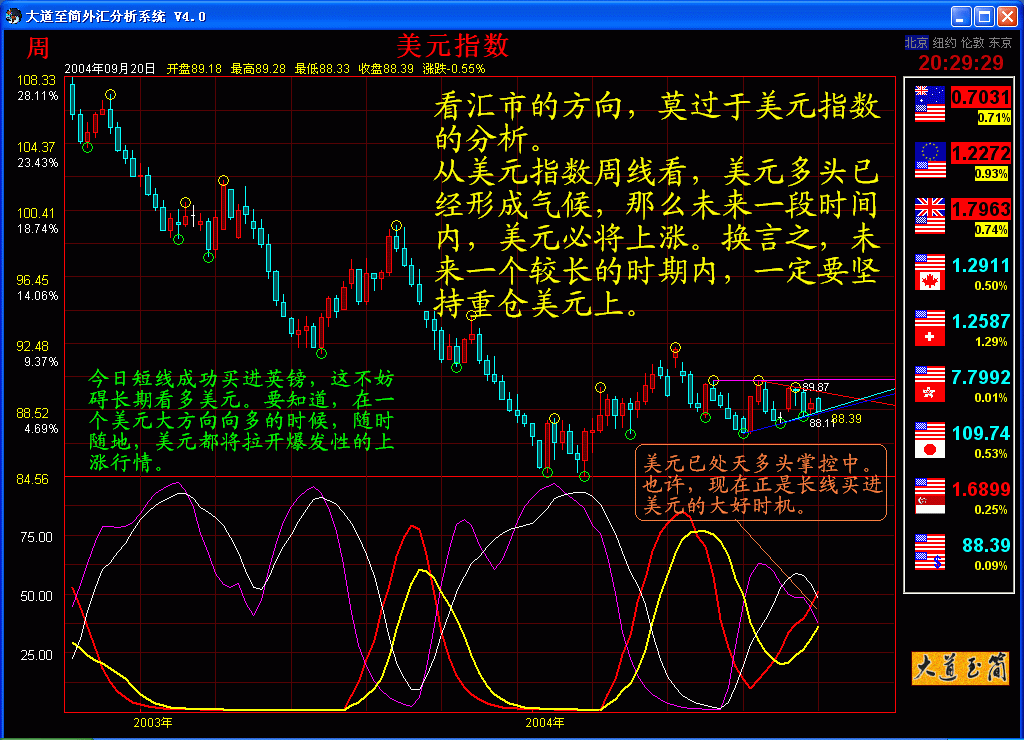Switch to the 伦敦 time zone tab

click(972, 43)
